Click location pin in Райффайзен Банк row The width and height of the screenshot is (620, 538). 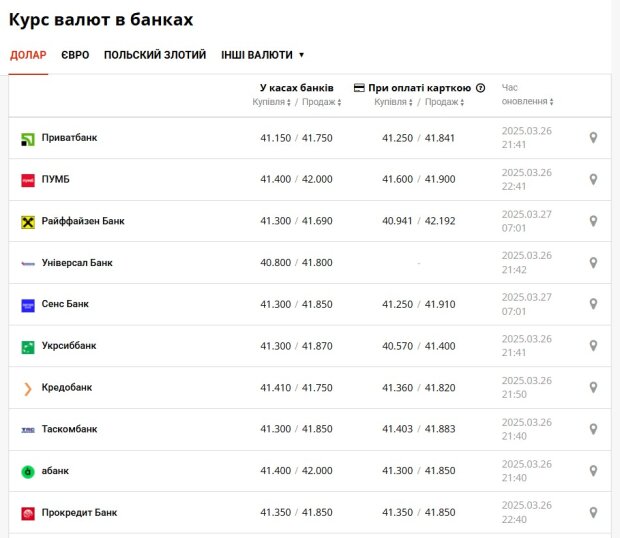point(593,221)
